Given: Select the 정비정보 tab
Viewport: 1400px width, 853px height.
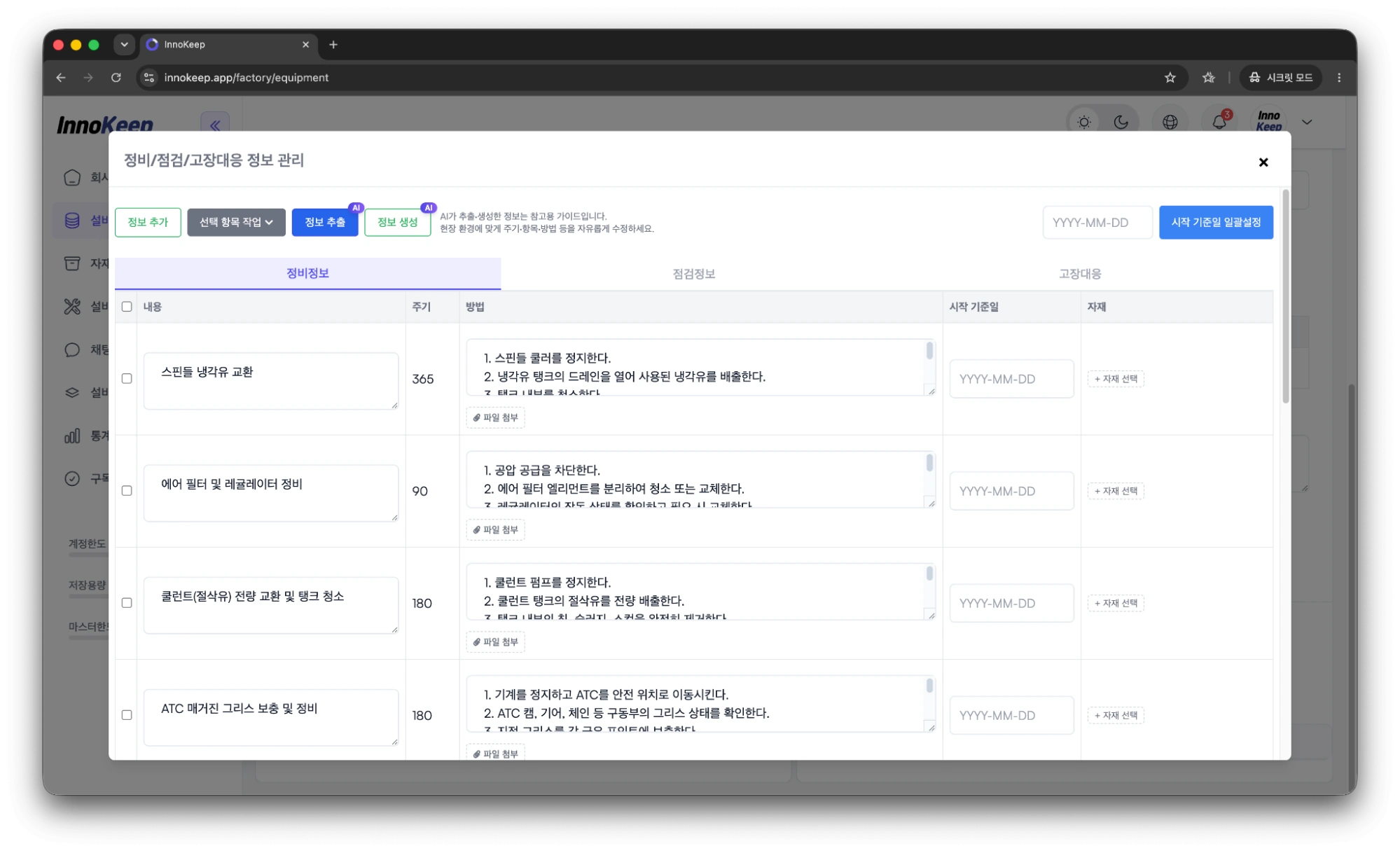Looking at the screenshot, I should [307, 273].
